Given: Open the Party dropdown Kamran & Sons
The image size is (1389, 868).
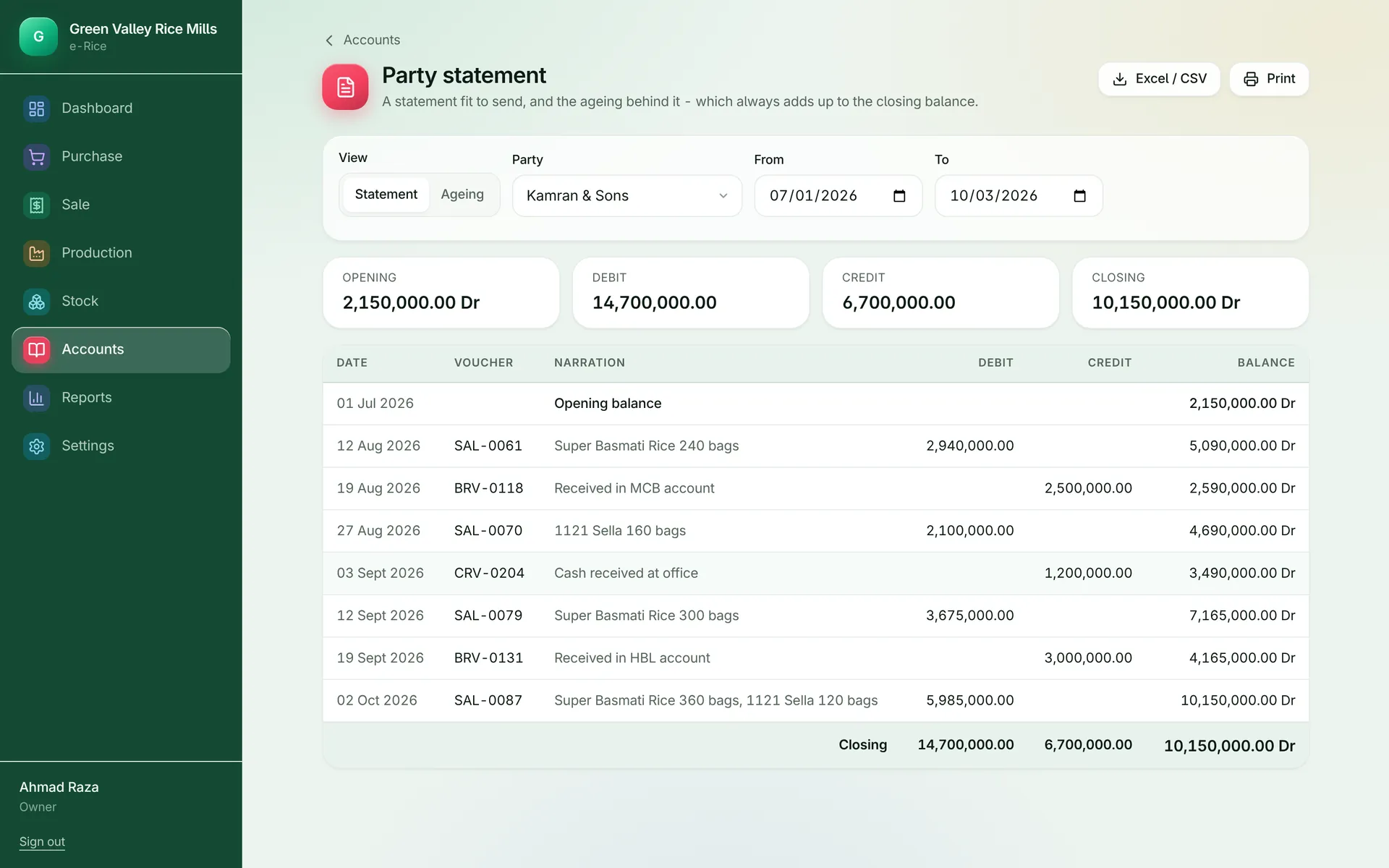Looking at the screenshot, I should click(x=626, y=196).
